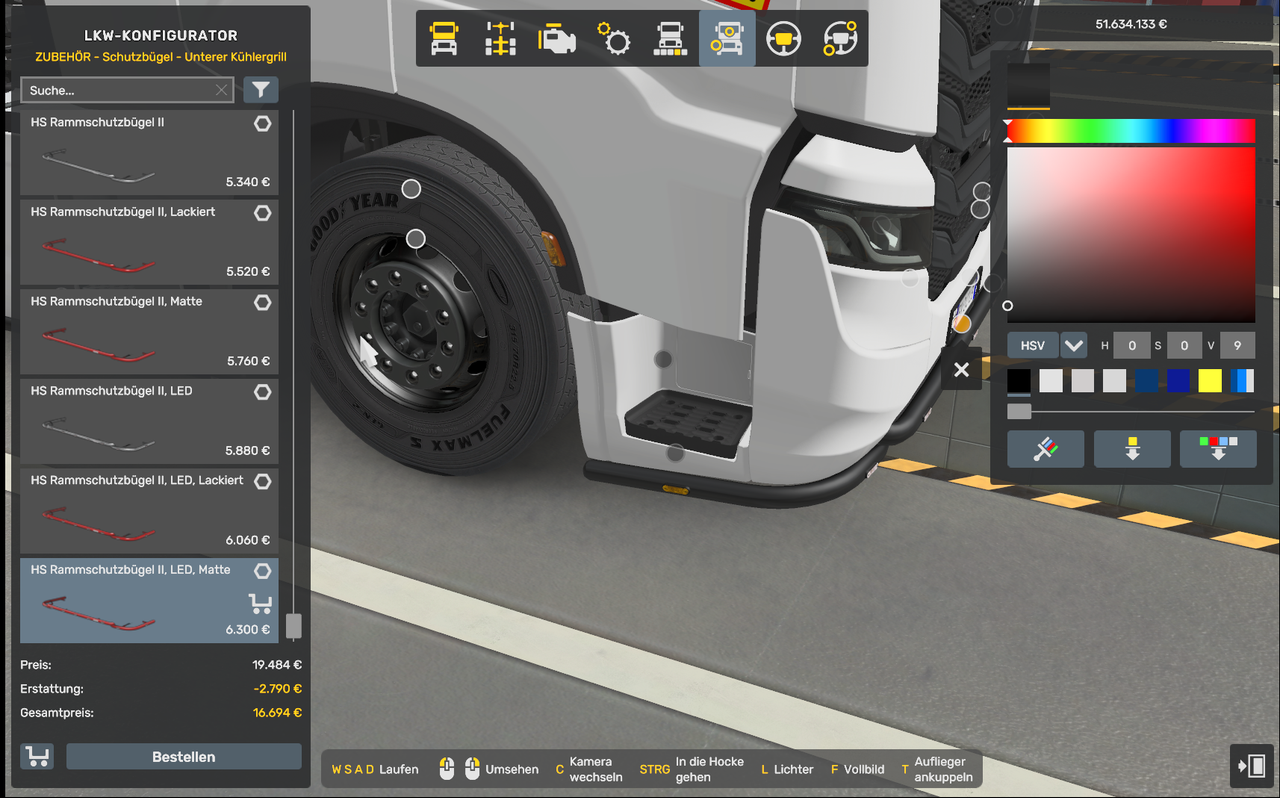Image resolution: width=1280 pixels, height=798 pixels.
Task: Open the engine configuration tab
Action: (557, 39)
